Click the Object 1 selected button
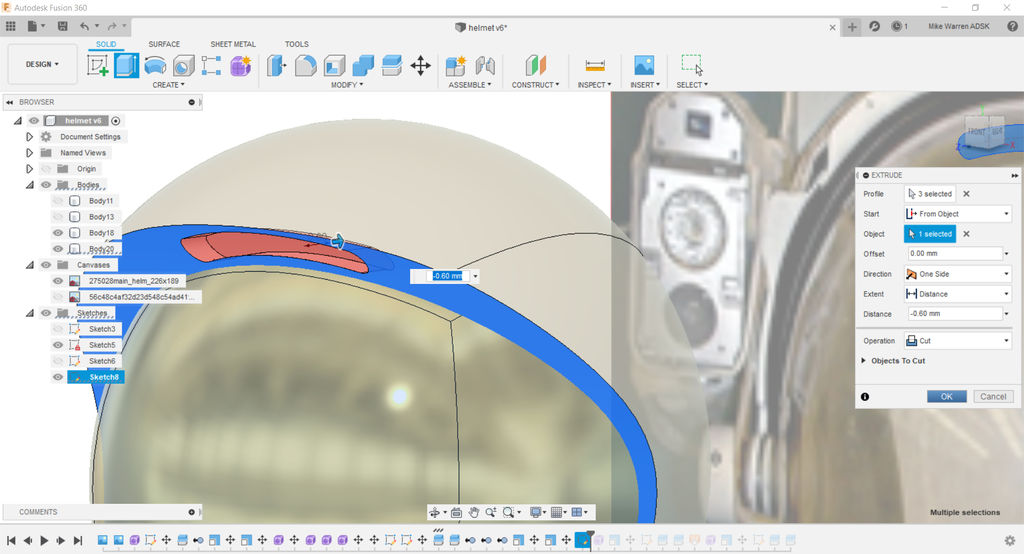Viewport: 1024px width, 554px height. point(930,234)
